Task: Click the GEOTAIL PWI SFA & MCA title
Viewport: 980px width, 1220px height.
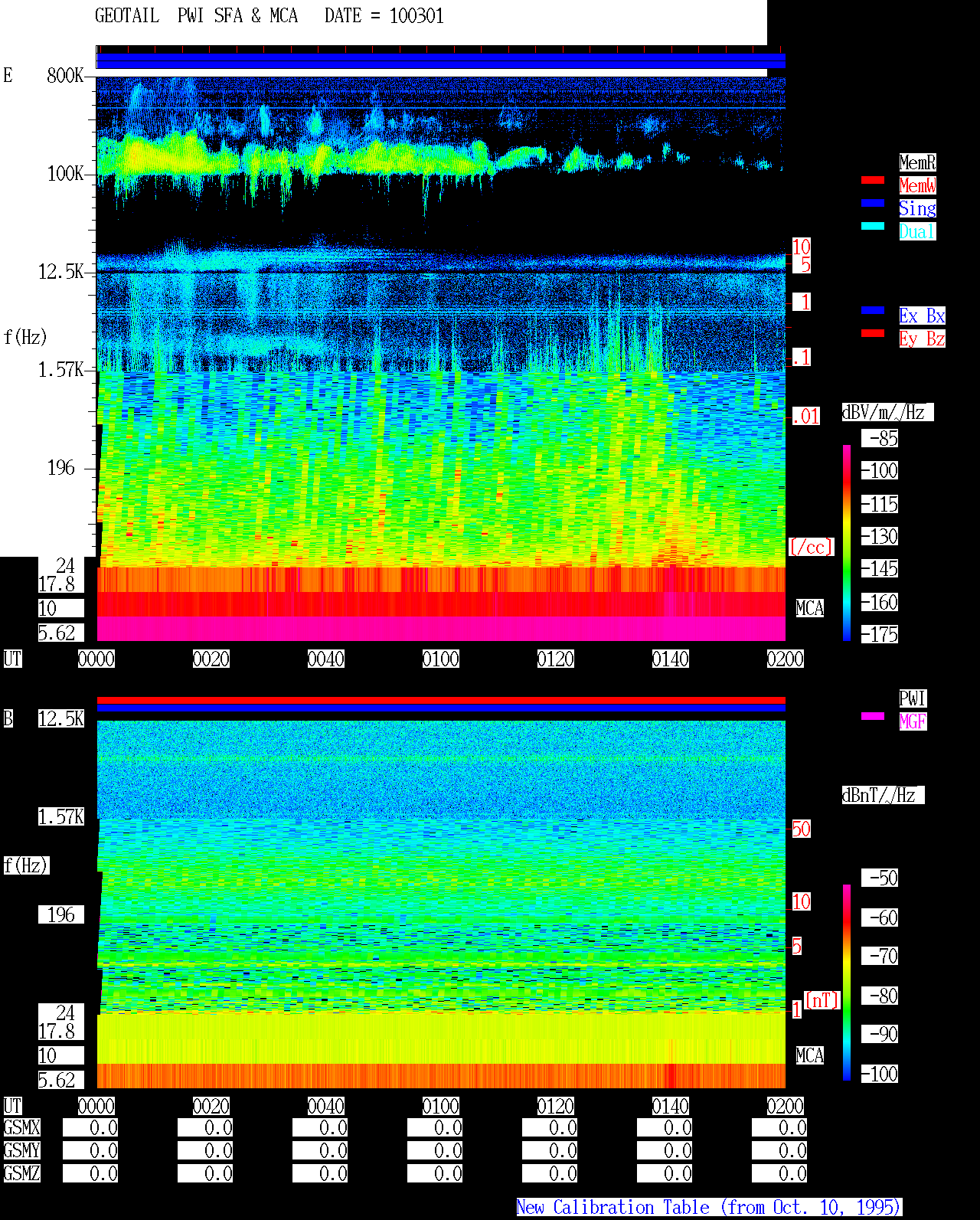Action: [x=196, y=15]
